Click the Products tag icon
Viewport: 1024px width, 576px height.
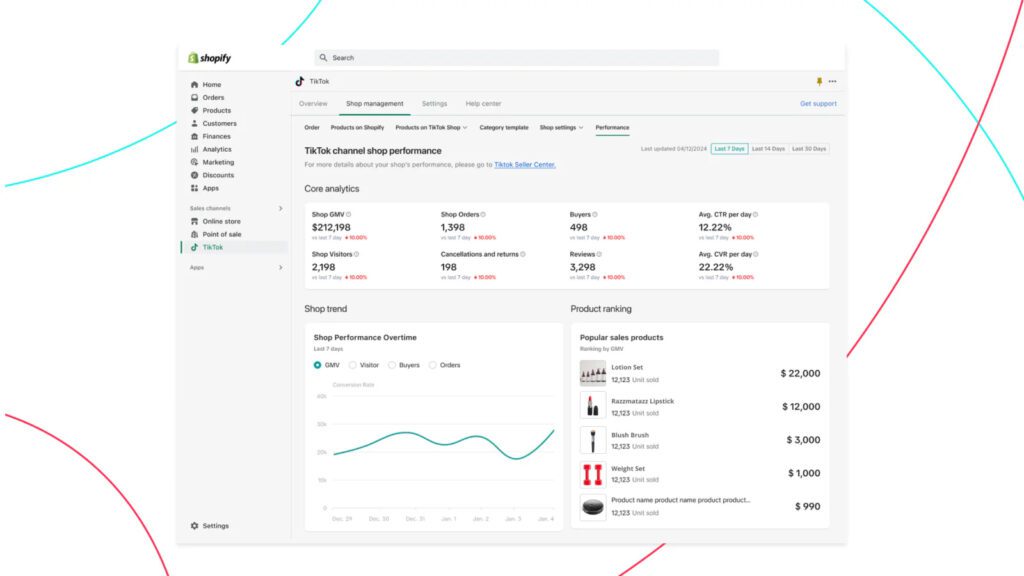[x=194, y=111]
